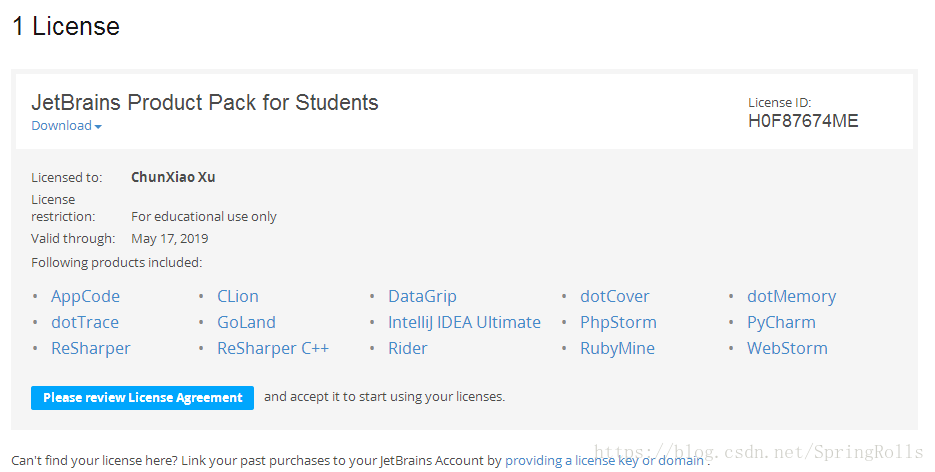The image size is (935, 472).
Task: Open the Download dropdown
Action: point(66,126)
